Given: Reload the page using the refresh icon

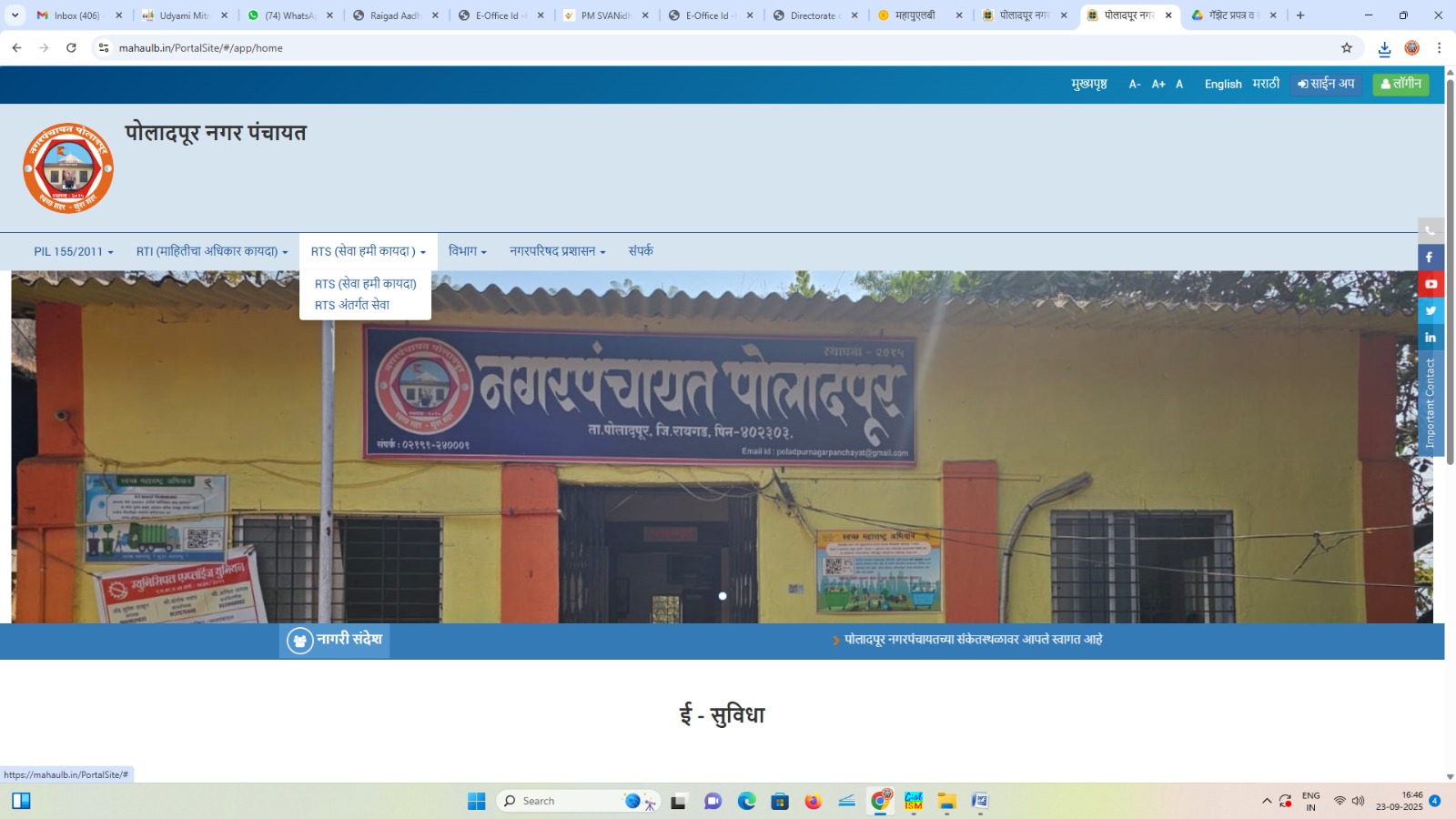Looking at the screenshot, I should pyautogui.click(x=71, y=48).
